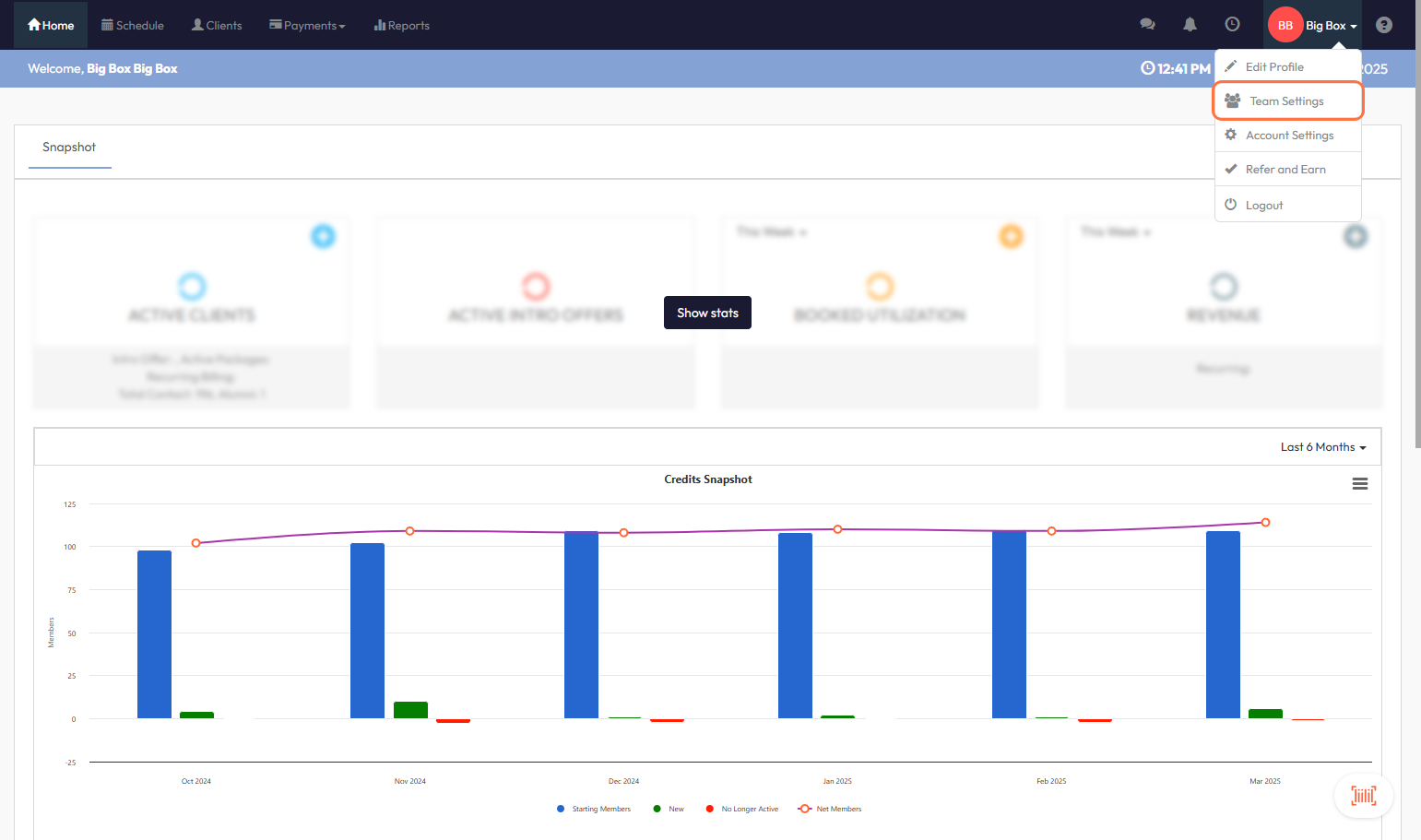Click the blue plus on Active Clients card
Screen dimensions: 1421x840
point(323,237)
